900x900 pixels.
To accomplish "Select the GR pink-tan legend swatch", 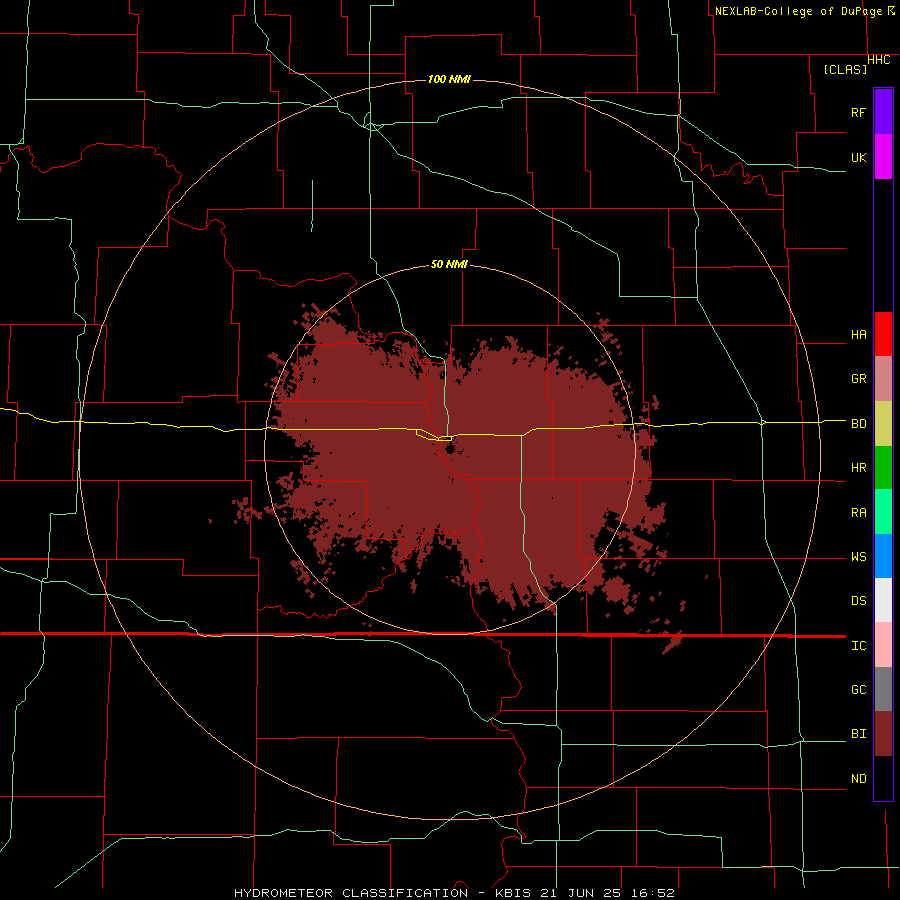I will click(x=883, y=379).
